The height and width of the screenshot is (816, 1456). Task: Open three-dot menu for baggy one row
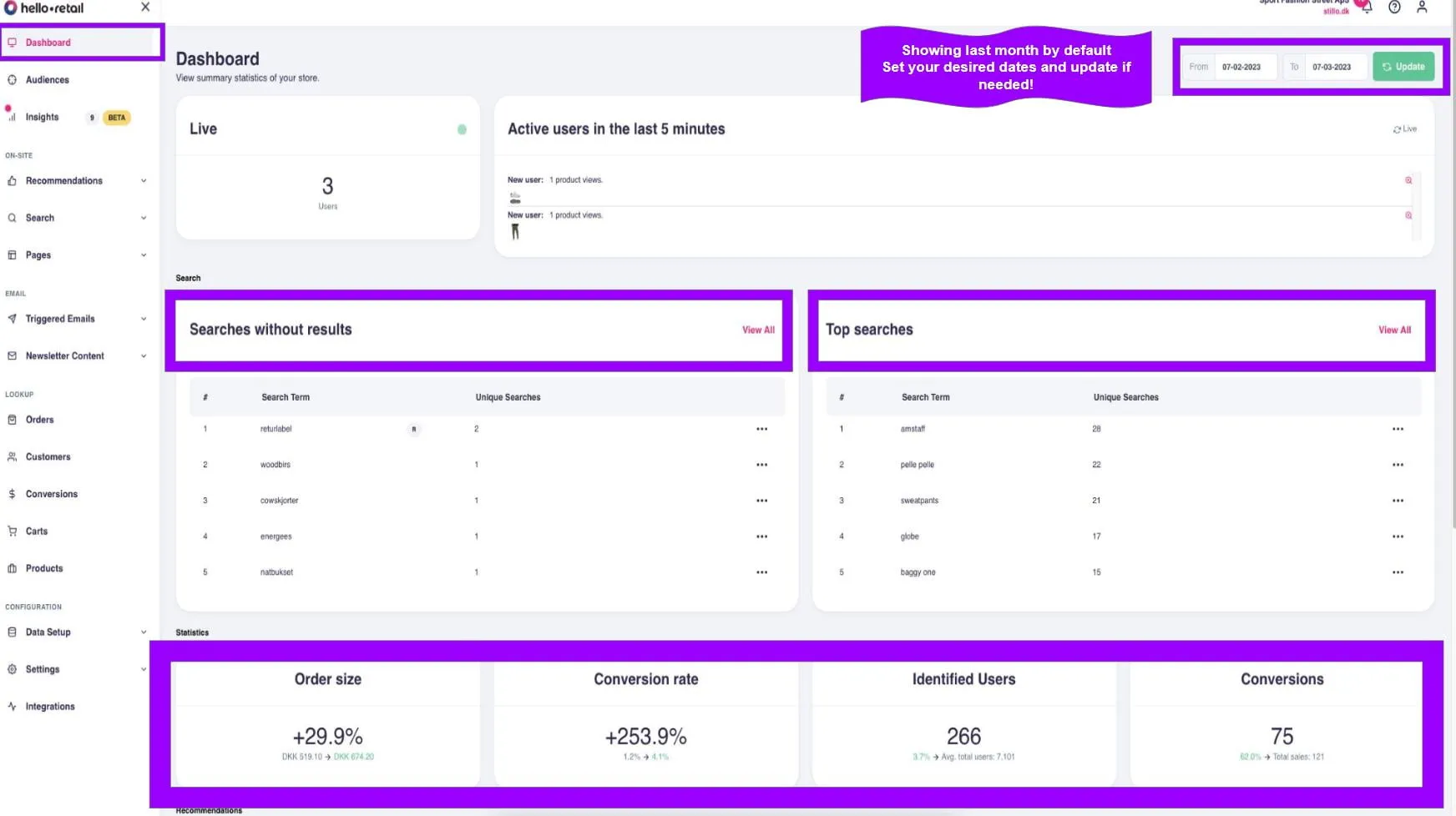pyautogui.click(x=1398, y=572)
